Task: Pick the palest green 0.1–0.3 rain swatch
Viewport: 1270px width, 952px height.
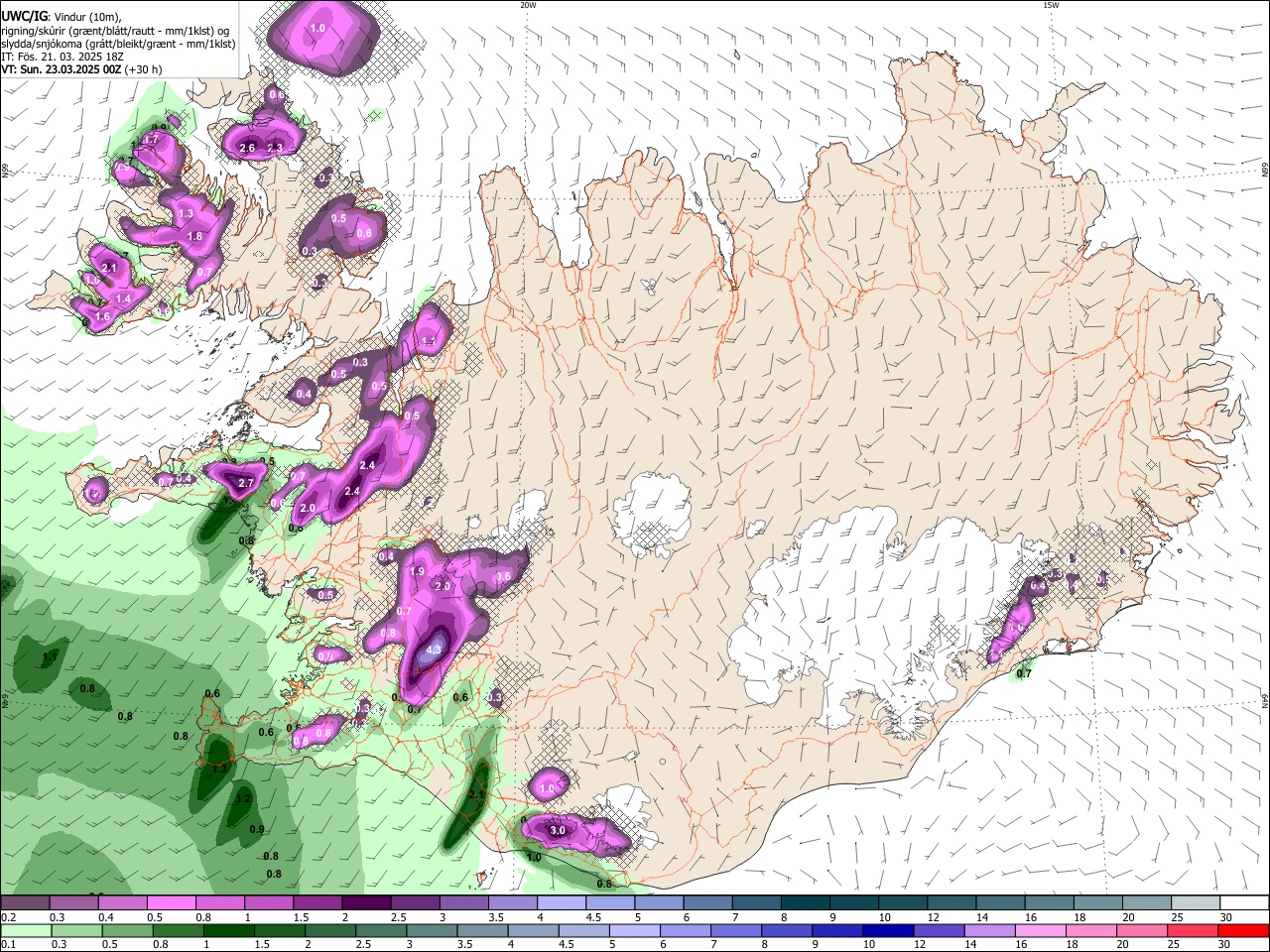Action: [27, 930]
